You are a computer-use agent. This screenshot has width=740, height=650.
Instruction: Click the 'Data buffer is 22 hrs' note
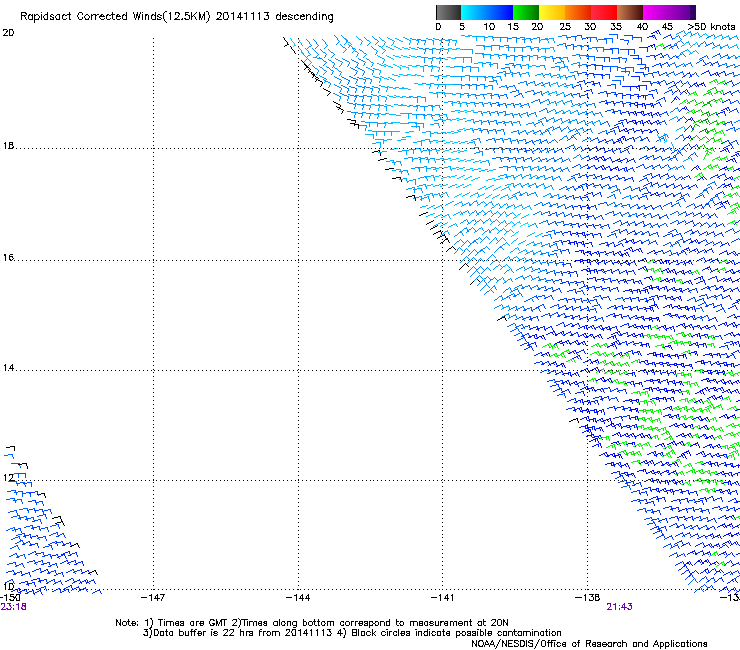pyautogui.click(x=352, y=633)
